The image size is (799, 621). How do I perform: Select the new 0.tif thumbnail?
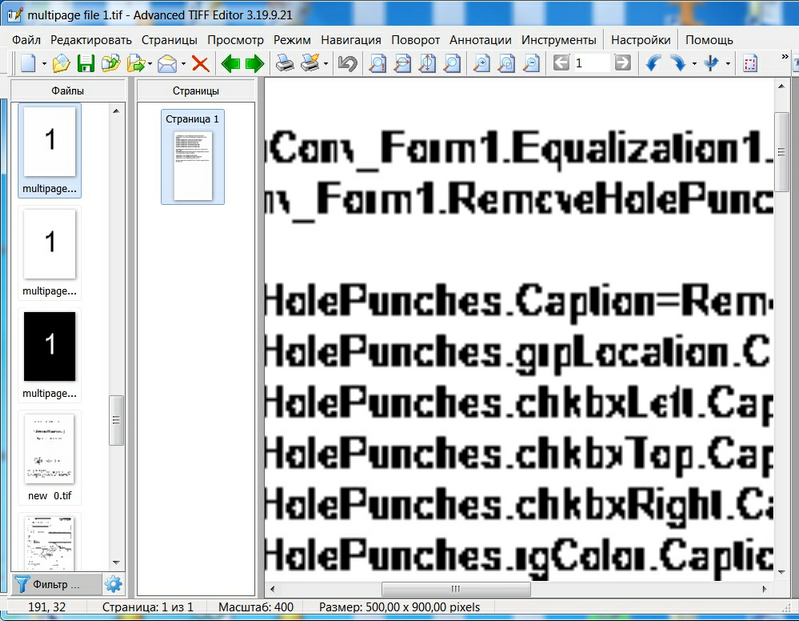coord(49,457)
